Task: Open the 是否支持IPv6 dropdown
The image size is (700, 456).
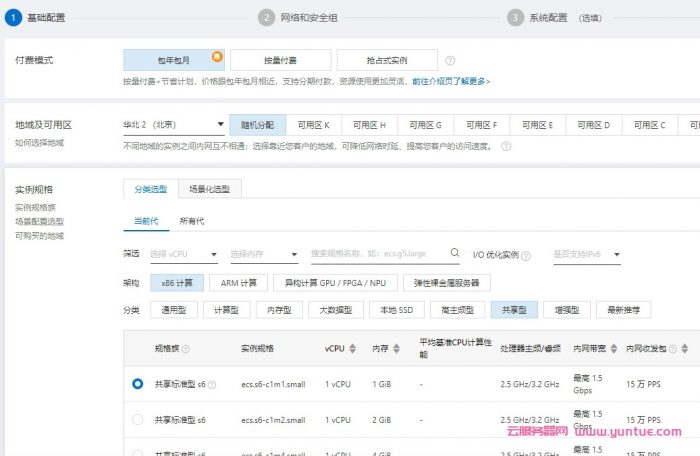Action: pyautogui.click(x=587, y=255)
